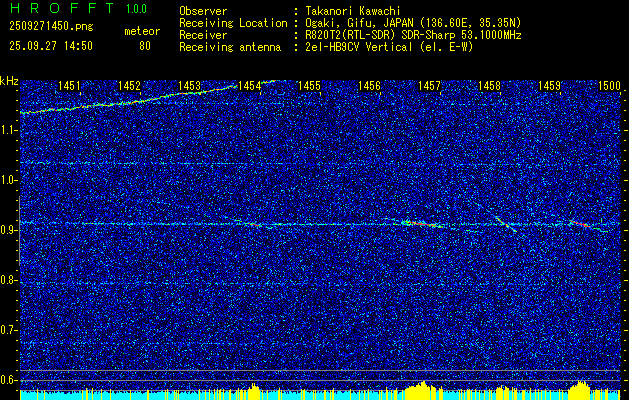
Task: Click the date stamp 25.09.27 14:50
Action: coord(51,46)
